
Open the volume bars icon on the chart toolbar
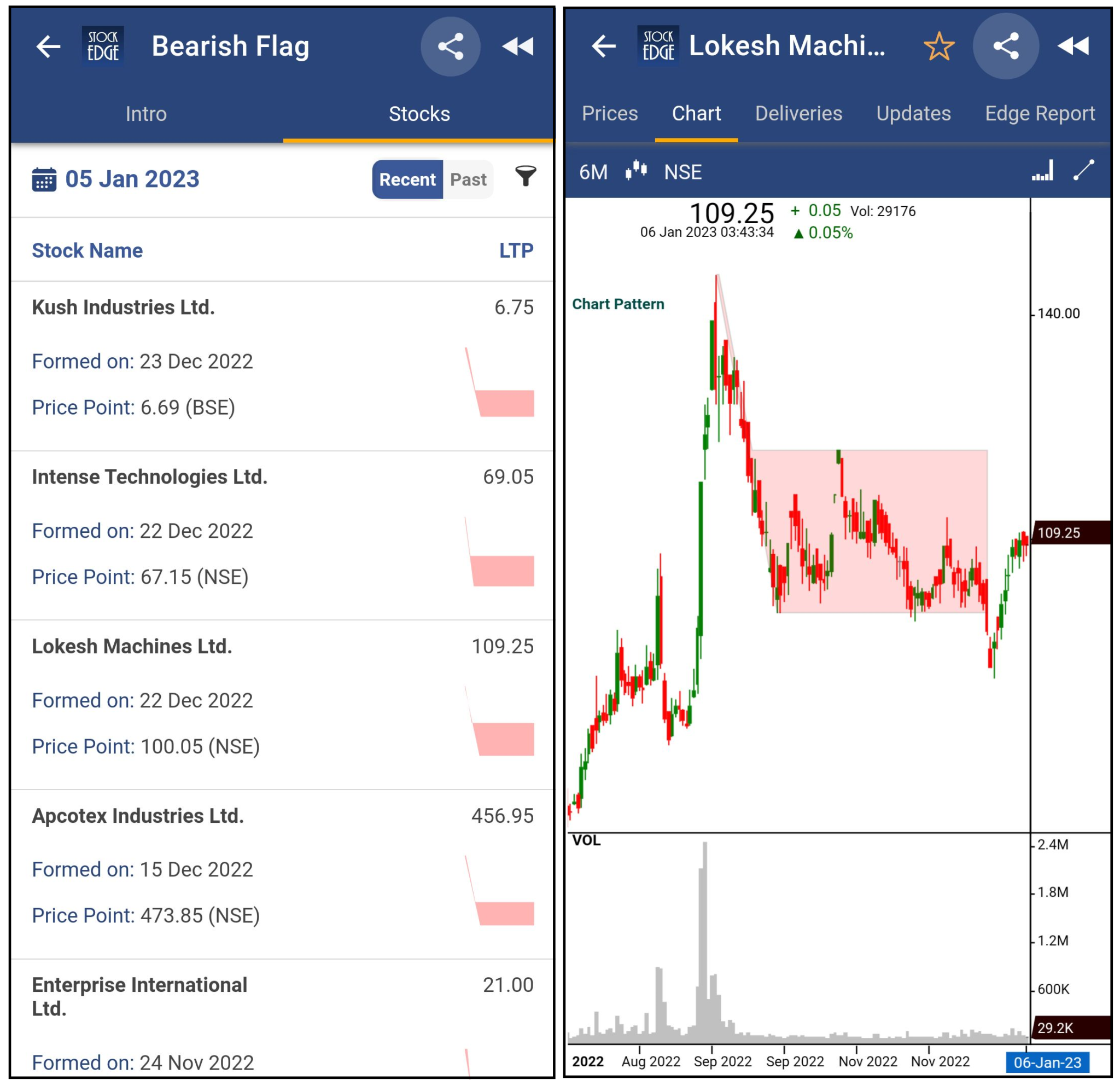(x=1043, y=171)
